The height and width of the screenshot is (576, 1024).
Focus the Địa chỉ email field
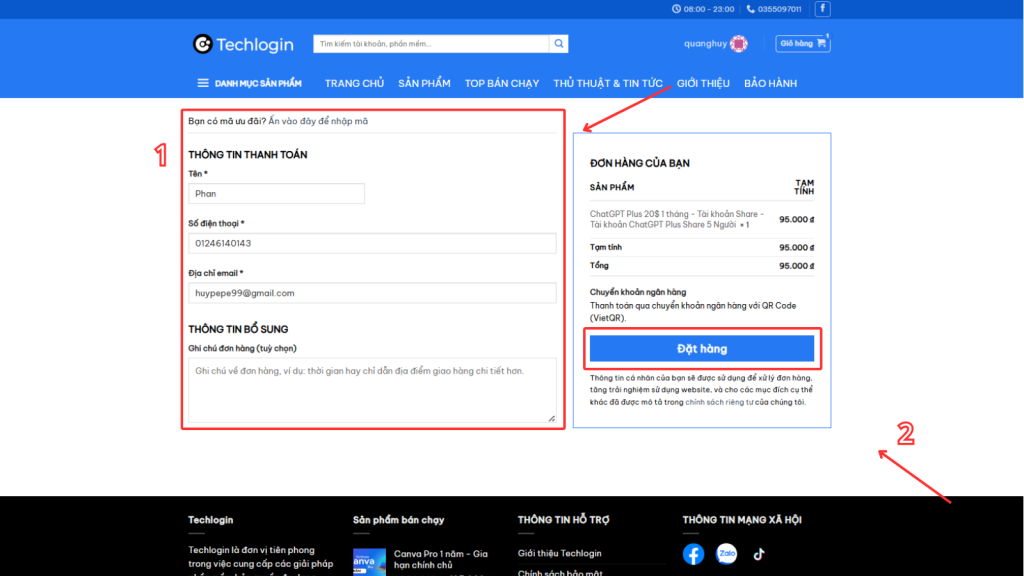[372, 293]
